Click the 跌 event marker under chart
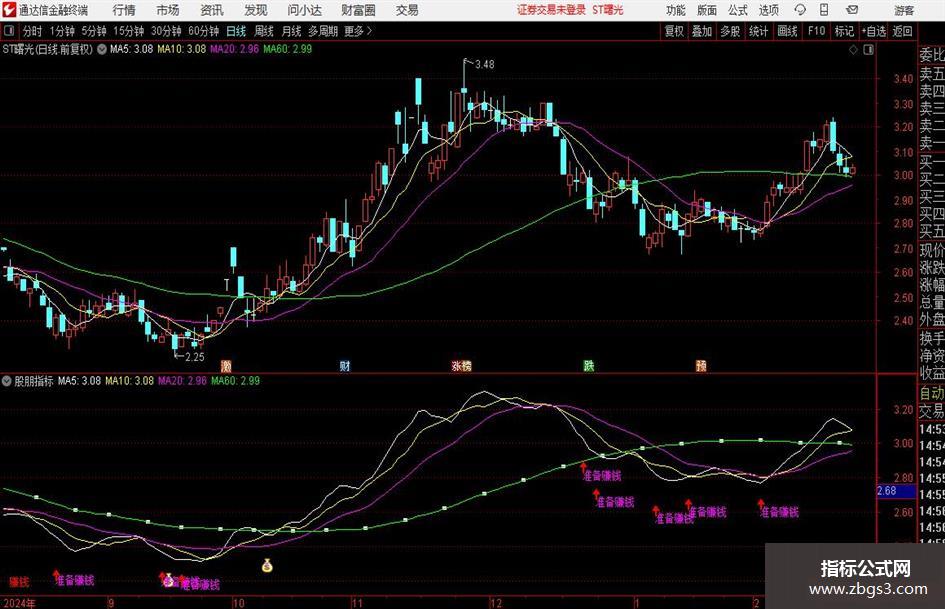 click(x=588, y=366)
